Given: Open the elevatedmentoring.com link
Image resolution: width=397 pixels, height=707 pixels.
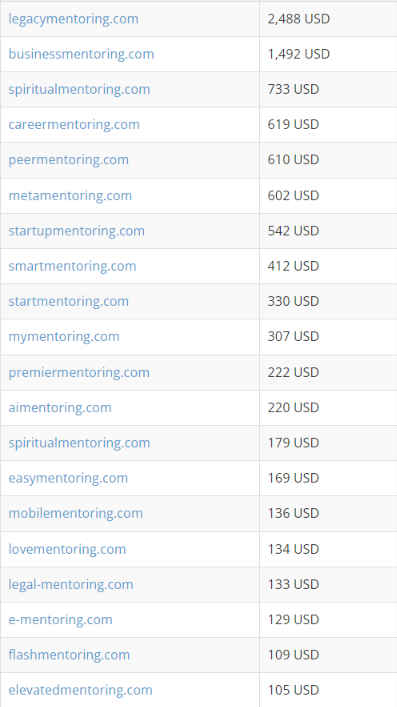Looking at the screenshot, I should (x=80, y=690).
